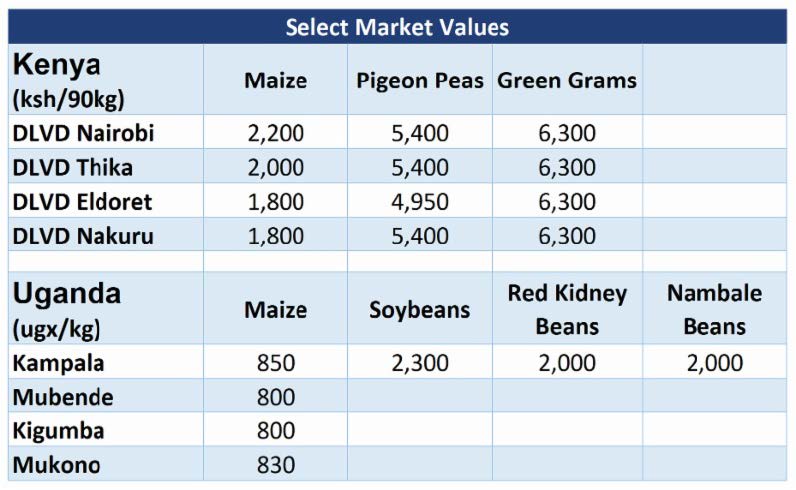
Task: Click the Red Kidney Beans column header
Action: (x=567, y=310)
